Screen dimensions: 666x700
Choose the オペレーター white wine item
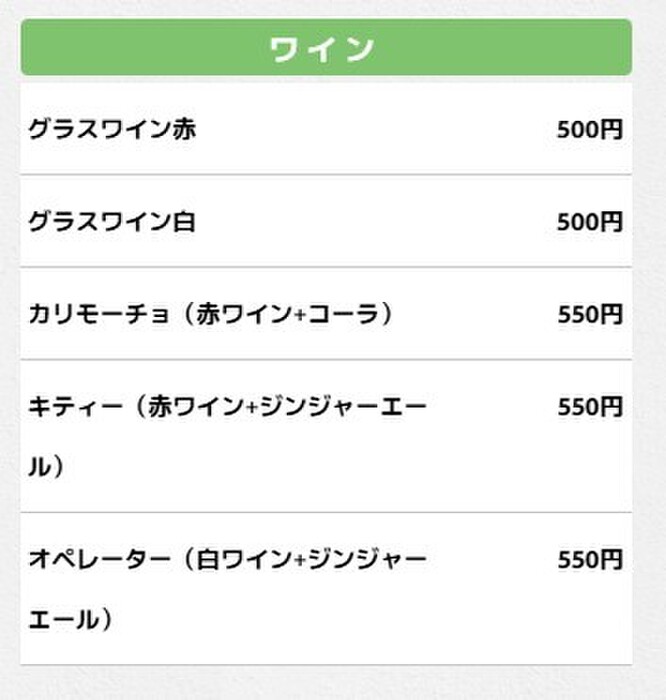coord(326,589)
